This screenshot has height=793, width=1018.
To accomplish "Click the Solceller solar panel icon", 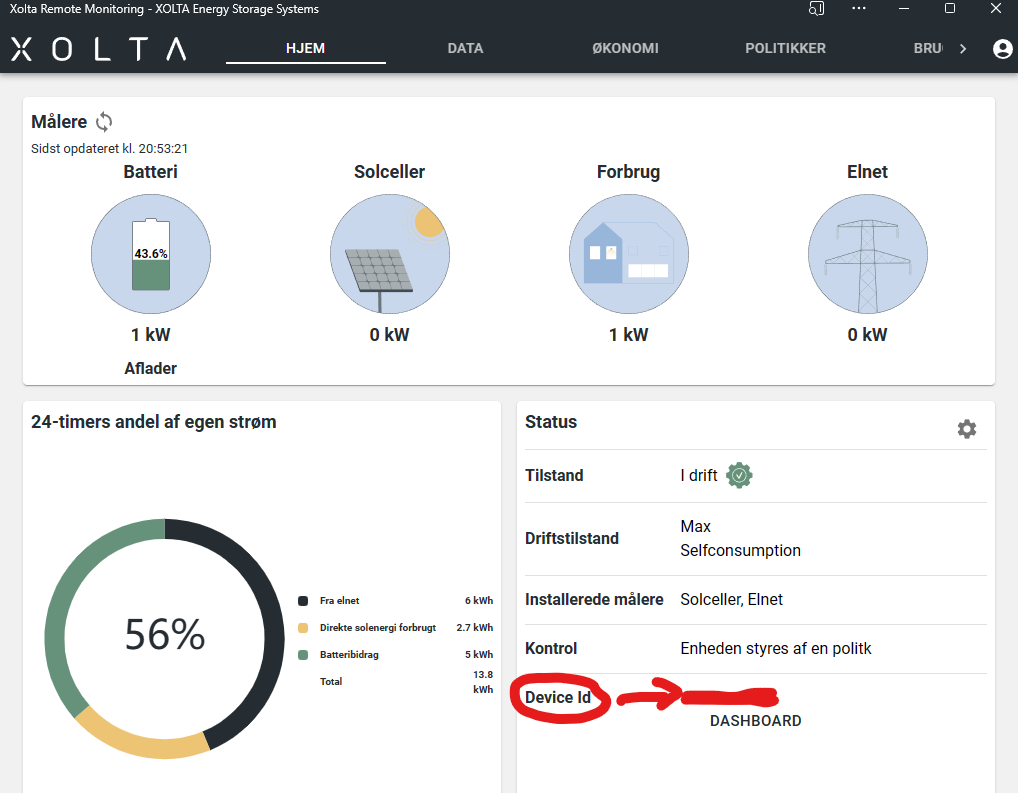I will (x=390, y=254).
